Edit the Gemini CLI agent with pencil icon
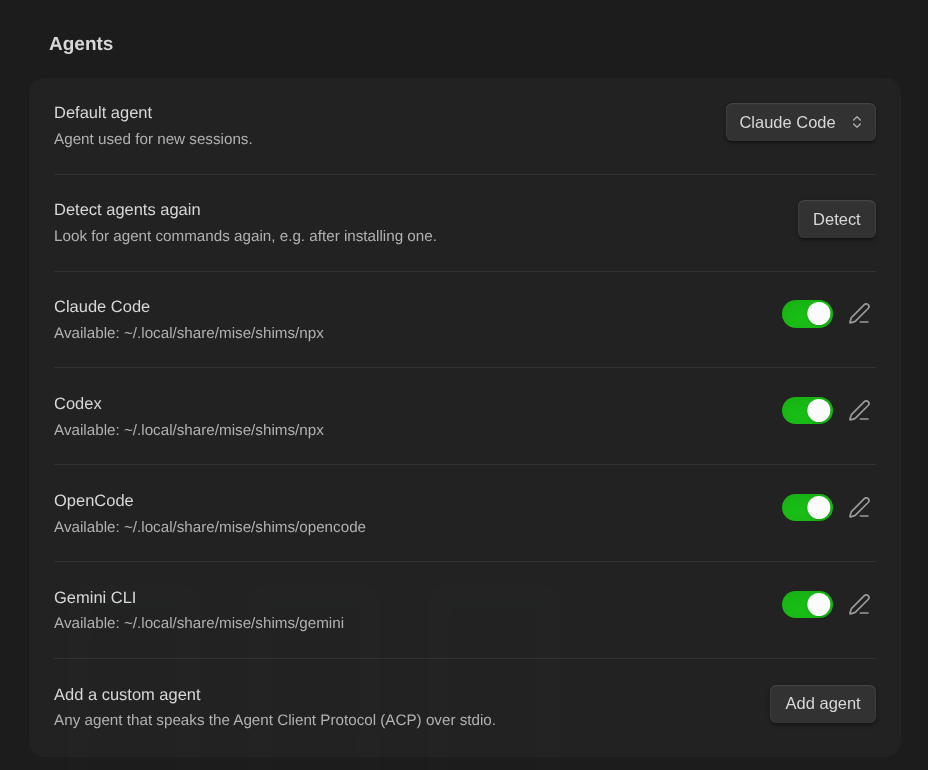The image size is (928, 770). tap(859, 605)
